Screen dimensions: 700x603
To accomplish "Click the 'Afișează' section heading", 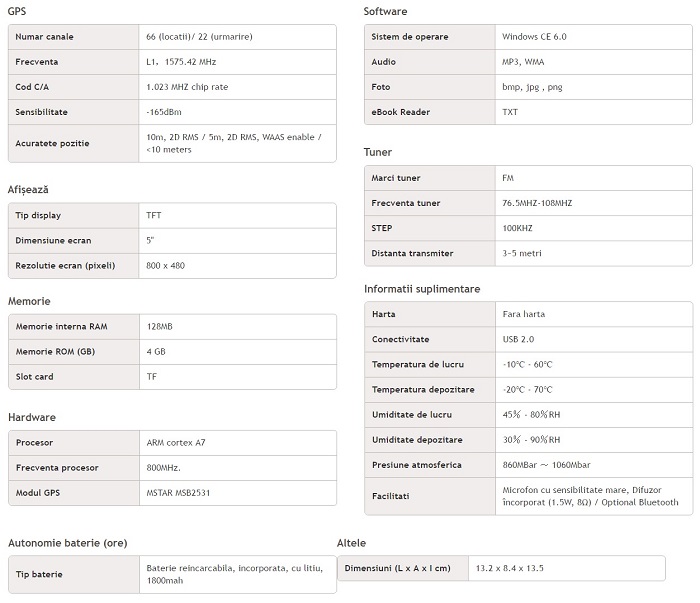I will pyautogui.click(x=28, y=189).
